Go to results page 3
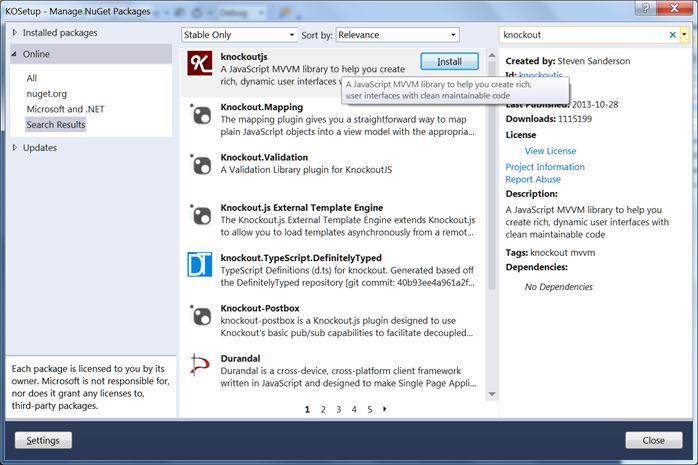The height and width of the screenshot is (465, 698). pos(339,409)
